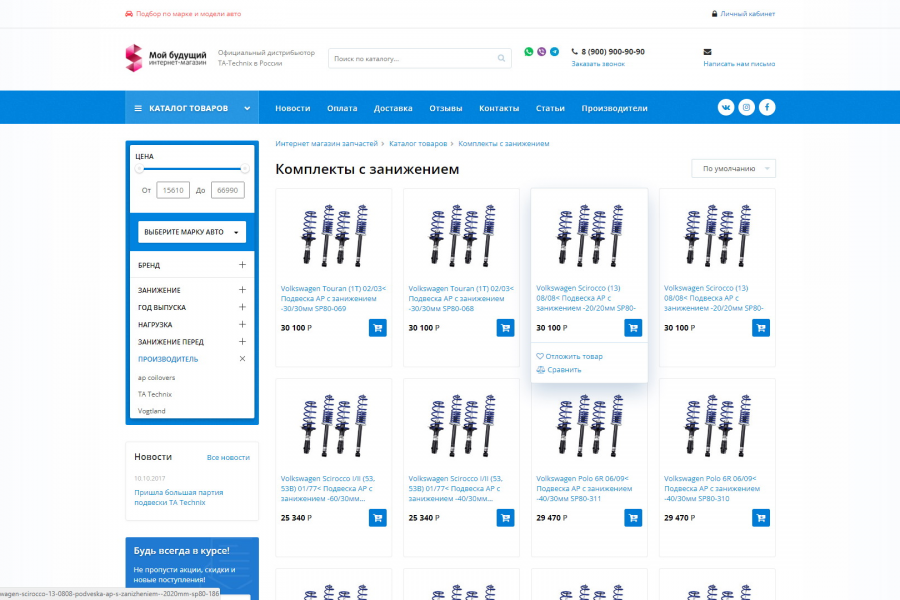This screenshot has width=900, height=600.
Task: Click the price range slider track
Action: [x=192, y=169]
